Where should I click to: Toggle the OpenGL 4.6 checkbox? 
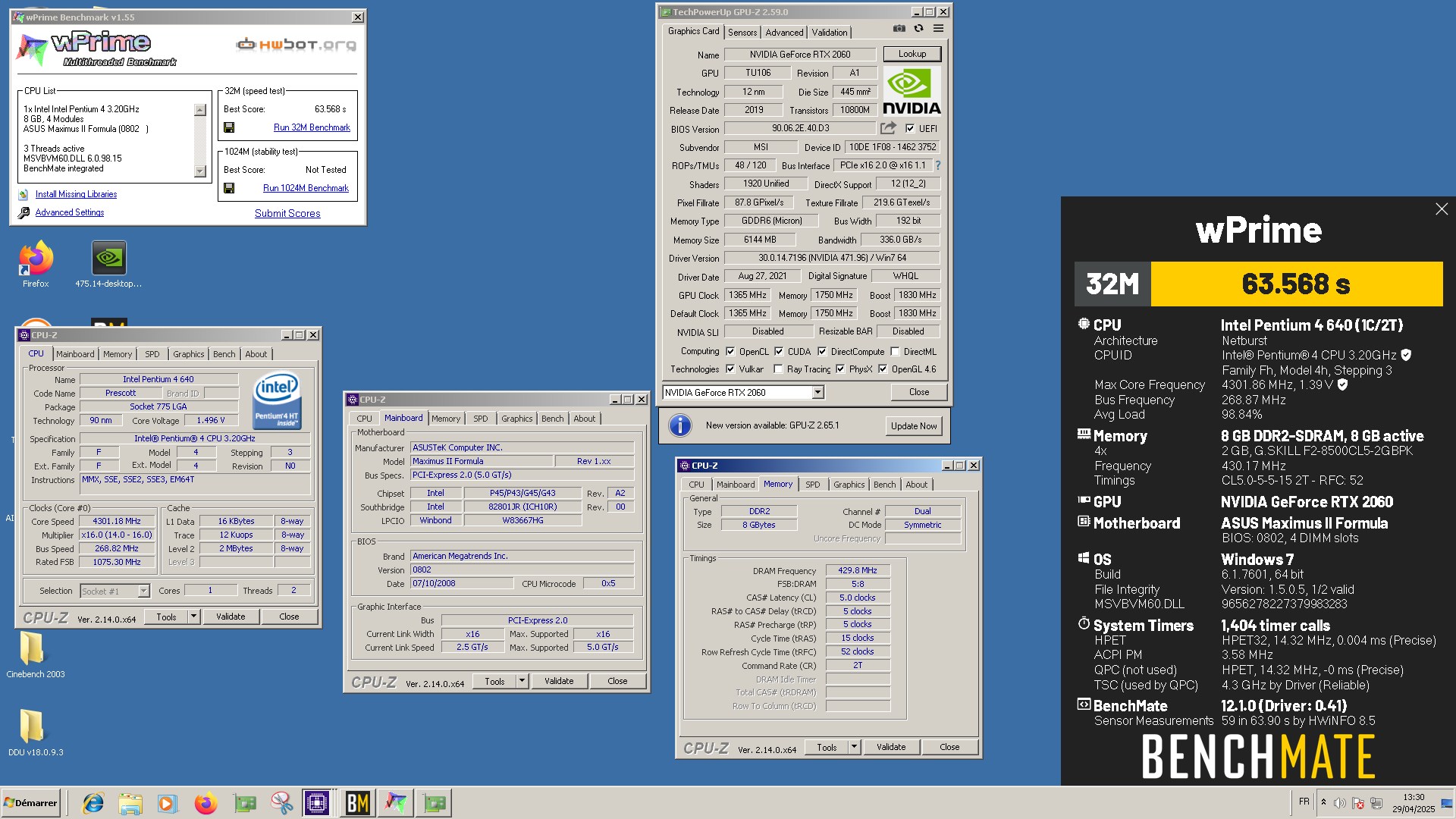click(x=883, y=369)
